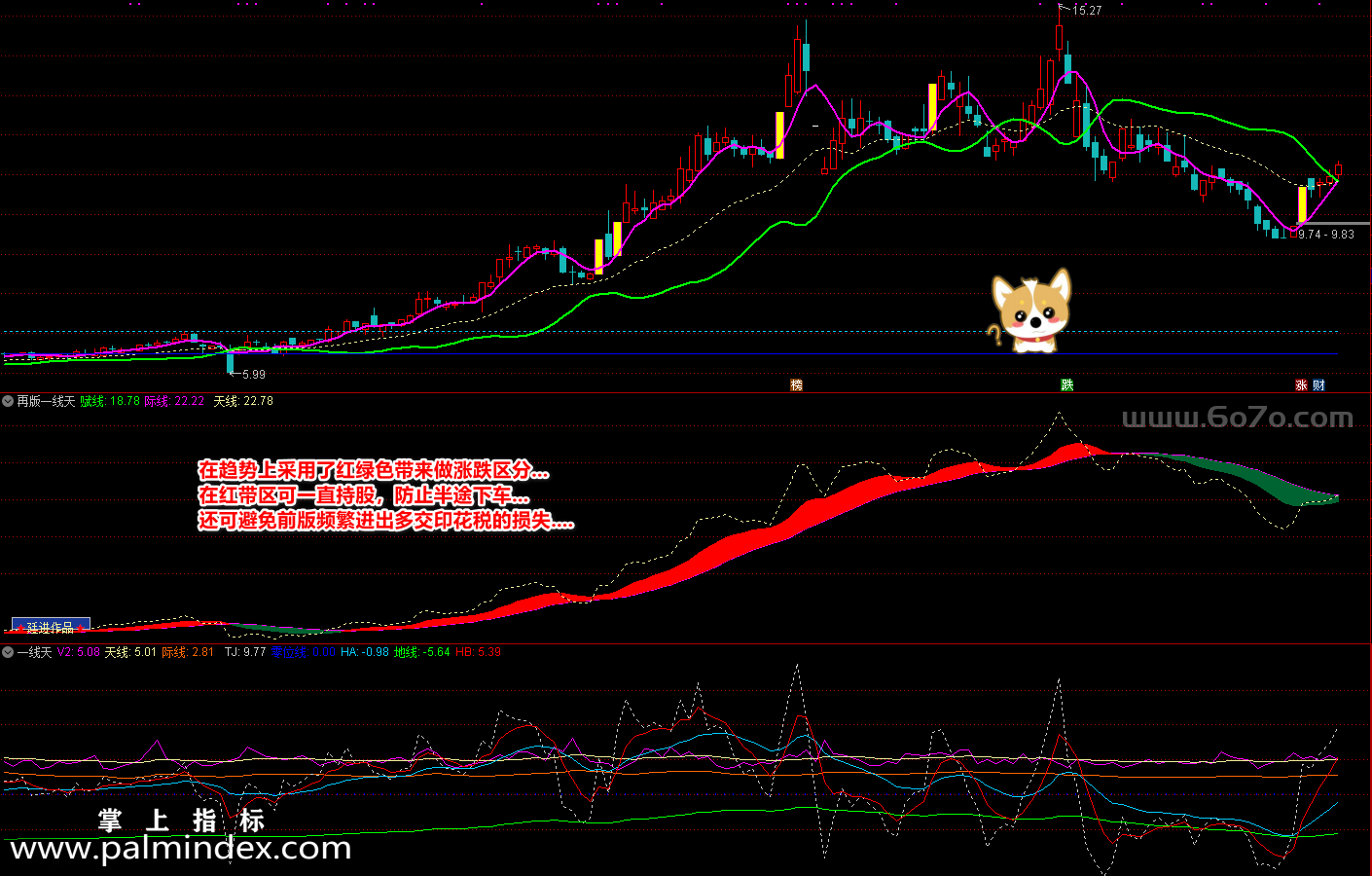
Task: Click the 天线: 5.01 value label
Action: click(x=130, y=652)
